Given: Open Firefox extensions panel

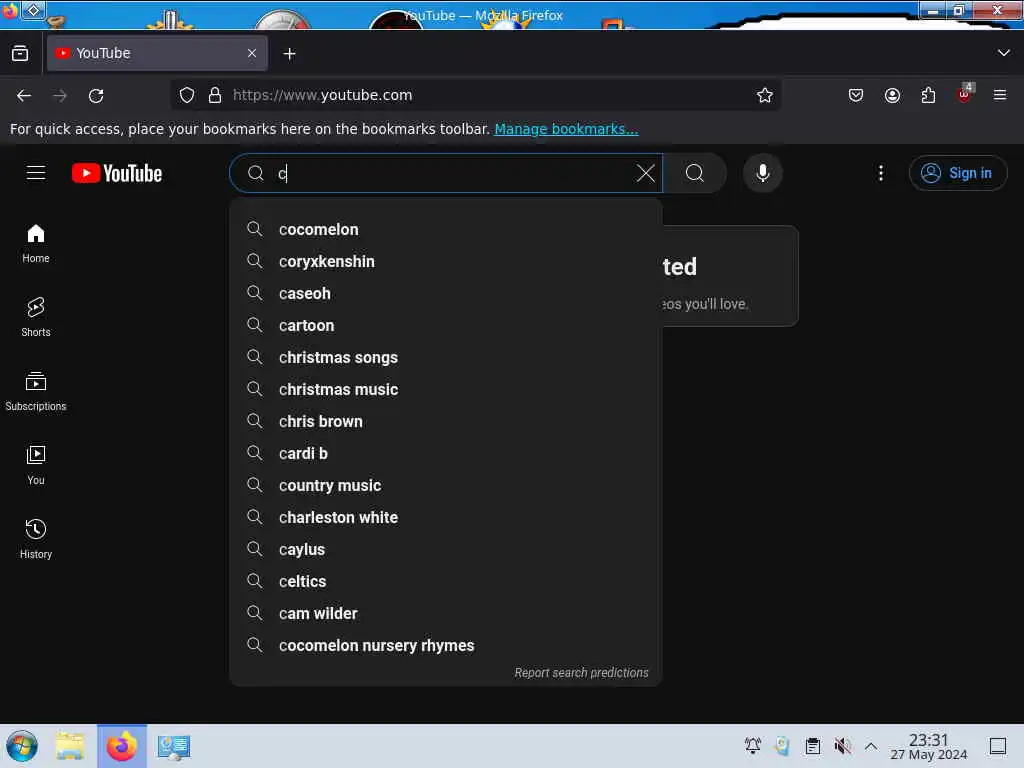Looking at the screenshot, I should pos(928,95).
